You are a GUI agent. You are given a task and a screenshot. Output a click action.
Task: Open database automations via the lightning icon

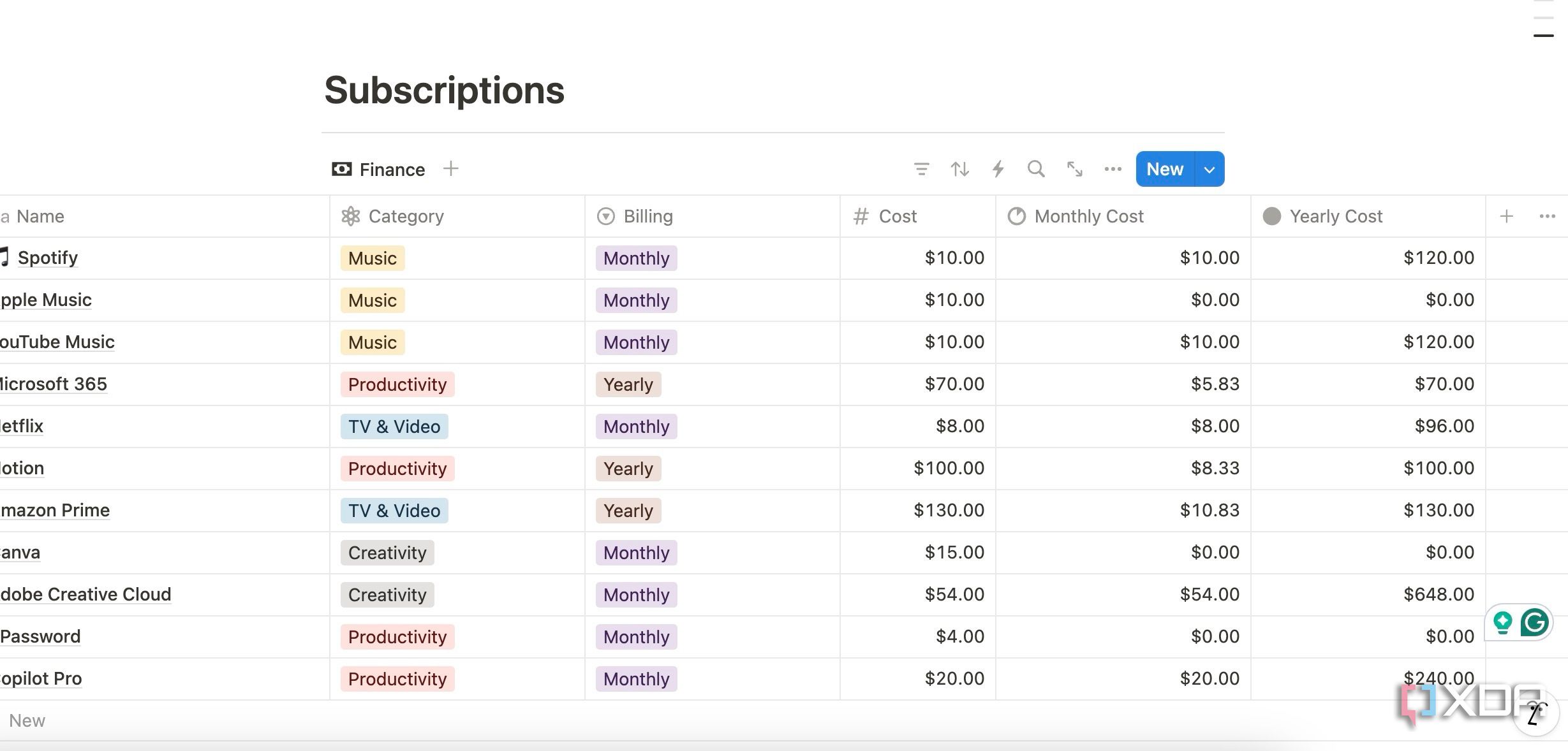[x=998, y=169]
